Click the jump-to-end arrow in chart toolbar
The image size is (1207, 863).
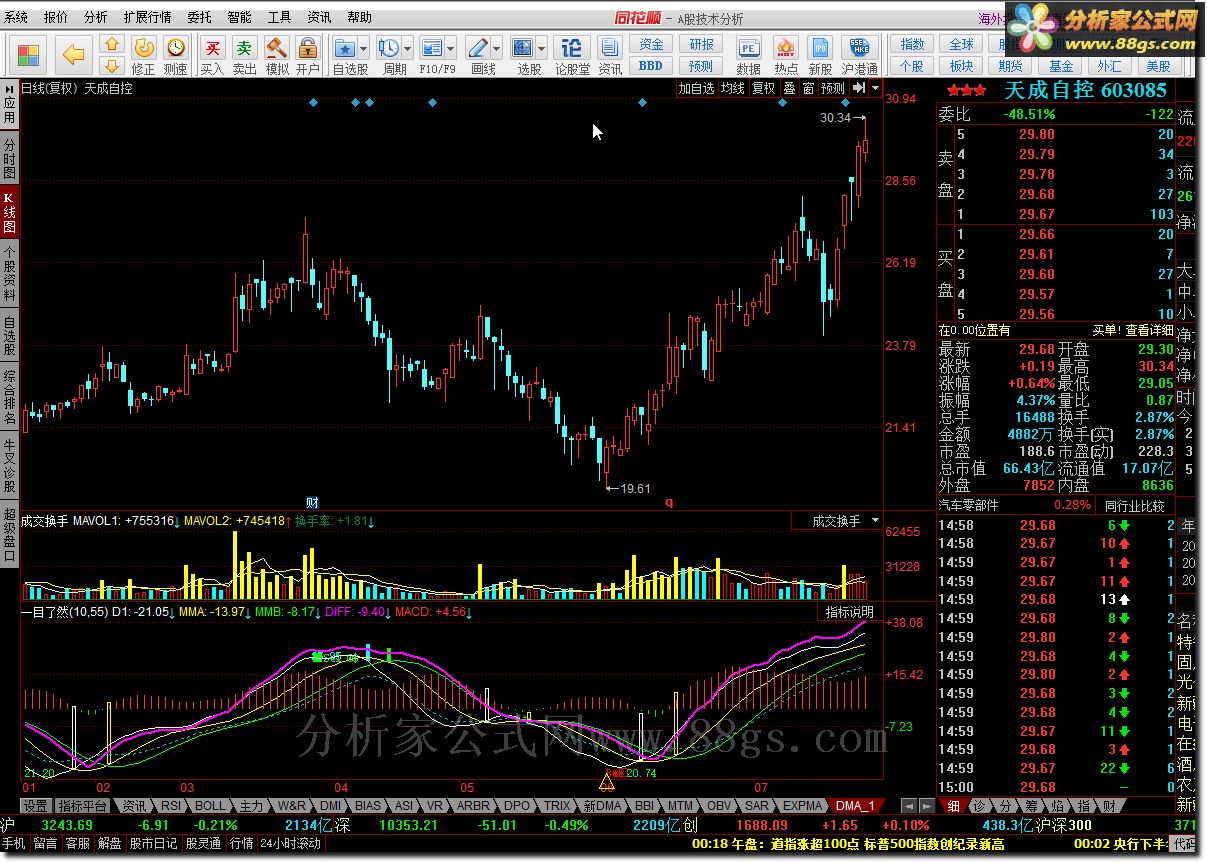(x=858, y=88)
